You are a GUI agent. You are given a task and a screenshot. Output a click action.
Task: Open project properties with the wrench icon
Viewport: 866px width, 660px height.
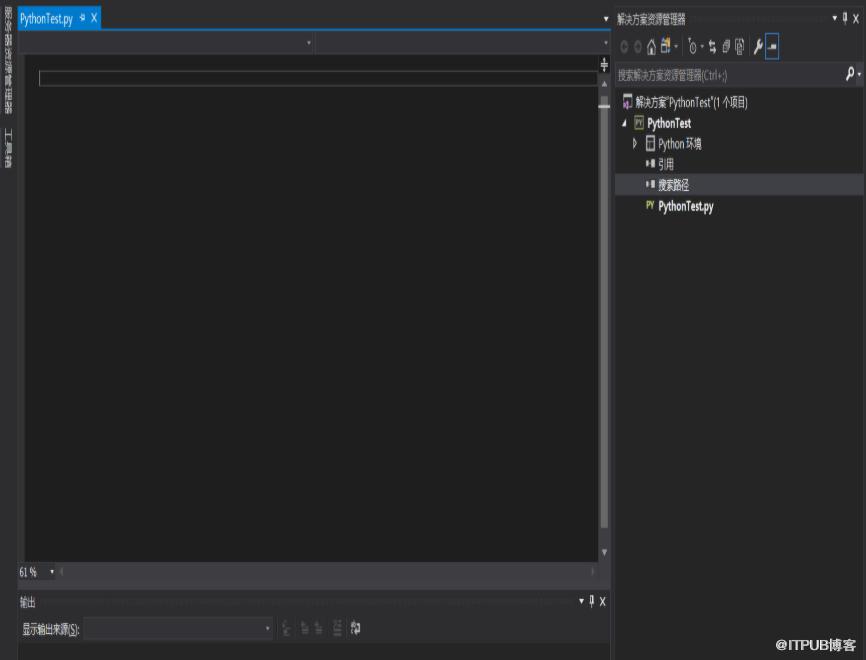coord(758,46)
